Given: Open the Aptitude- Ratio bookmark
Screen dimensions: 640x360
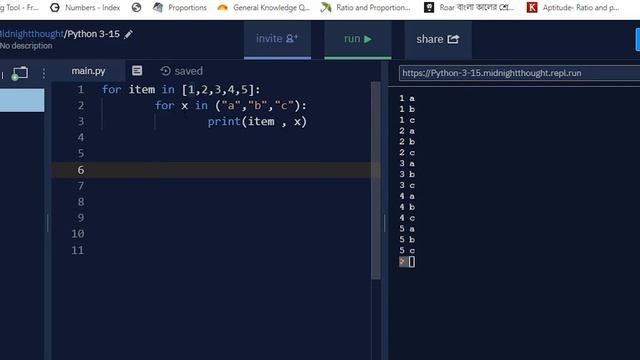Looking at the screenshot, I should click(573, 7).
